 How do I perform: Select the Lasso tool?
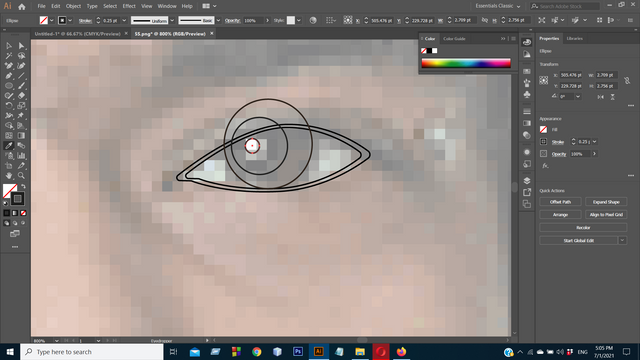[21, 56]
